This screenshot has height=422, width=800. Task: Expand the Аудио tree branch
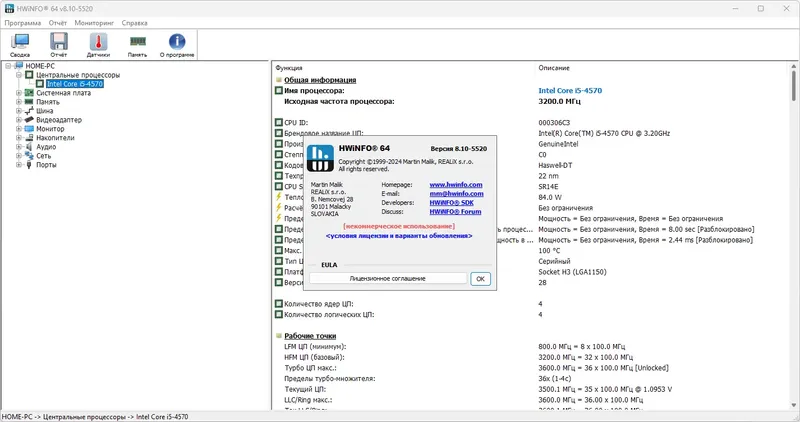click(x=19, y=147)
